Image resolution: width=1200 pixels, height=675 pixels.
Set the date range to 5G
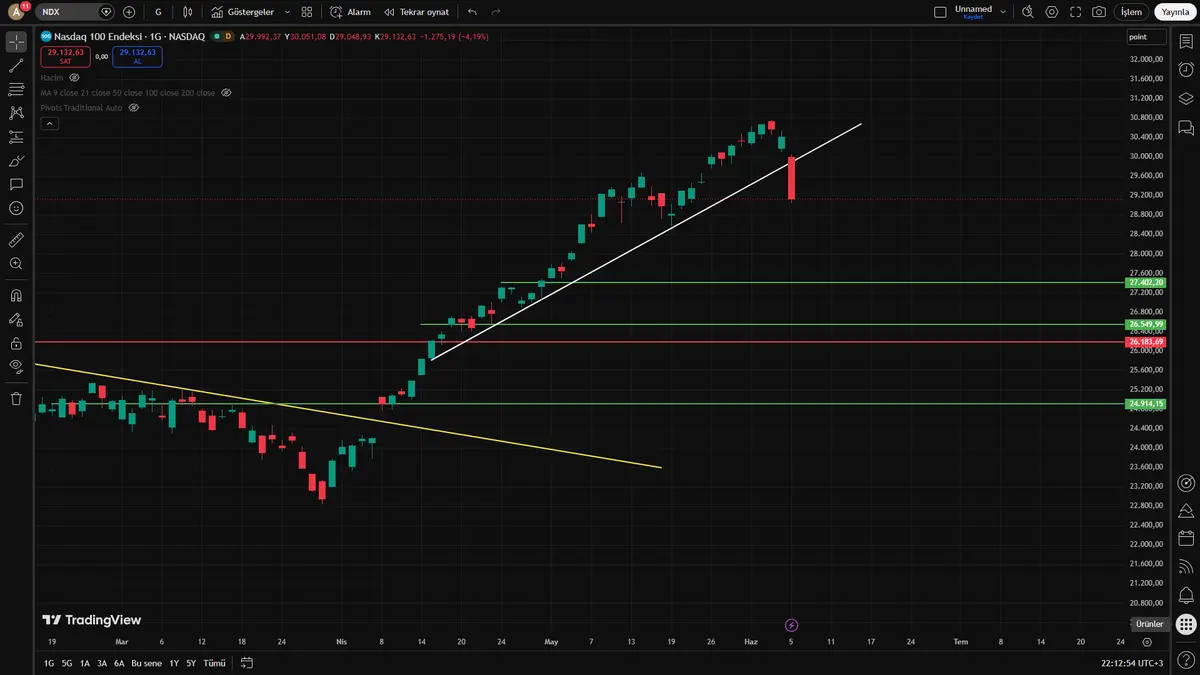pyautogui.click(x=67, y=663)
